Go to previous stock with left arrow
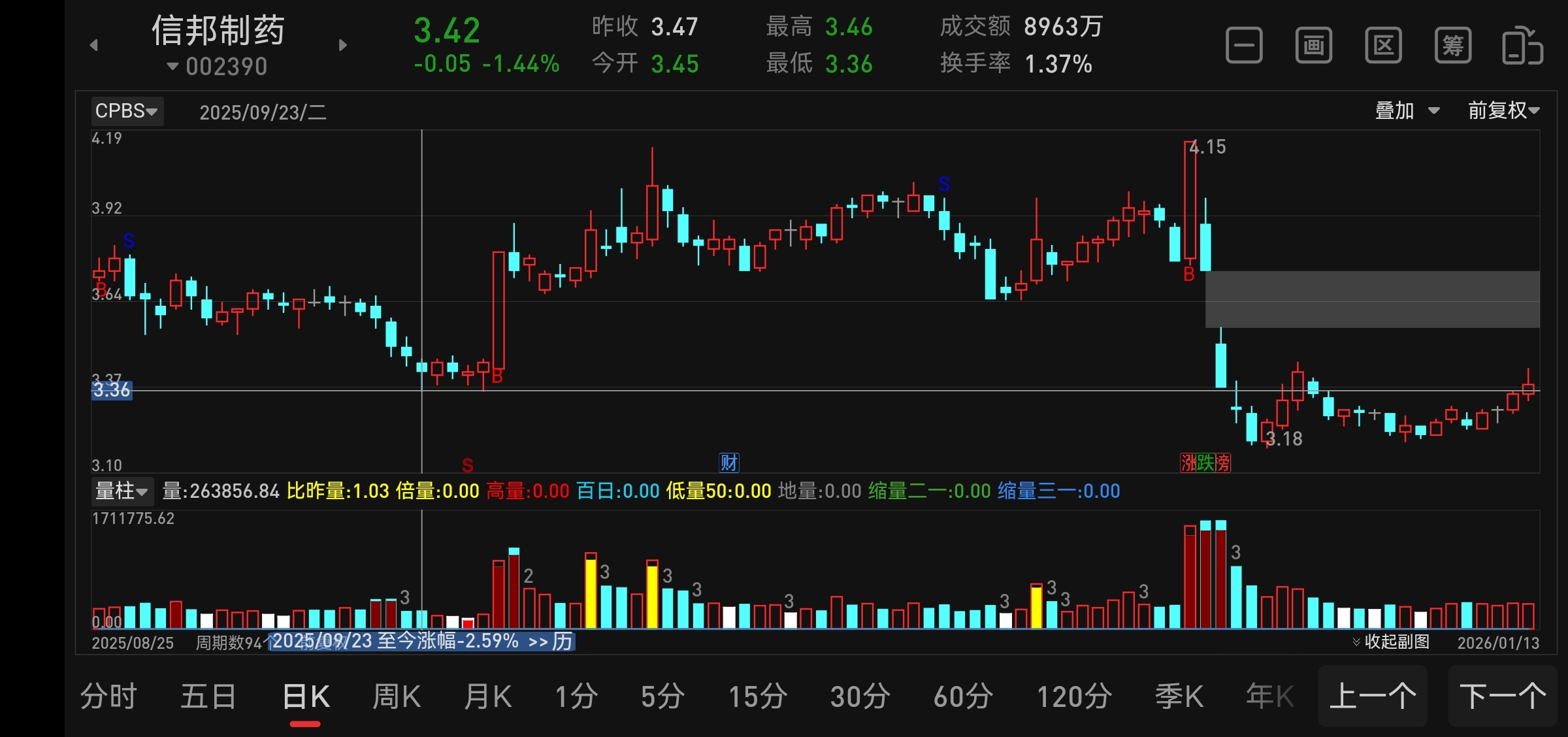Viewport: 1568px width, 737px height. click(94, 45)
